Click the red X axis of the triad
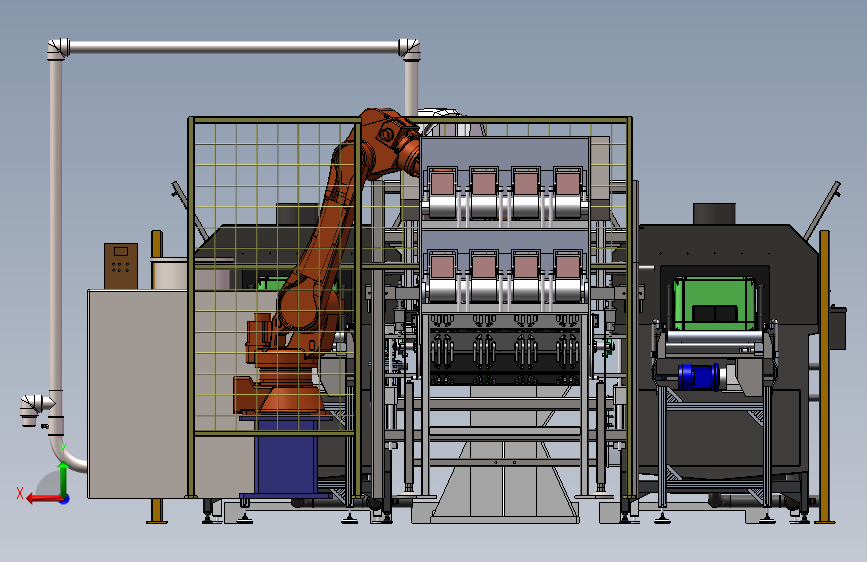This screenshot has width=867, height=562. [43, 498]
